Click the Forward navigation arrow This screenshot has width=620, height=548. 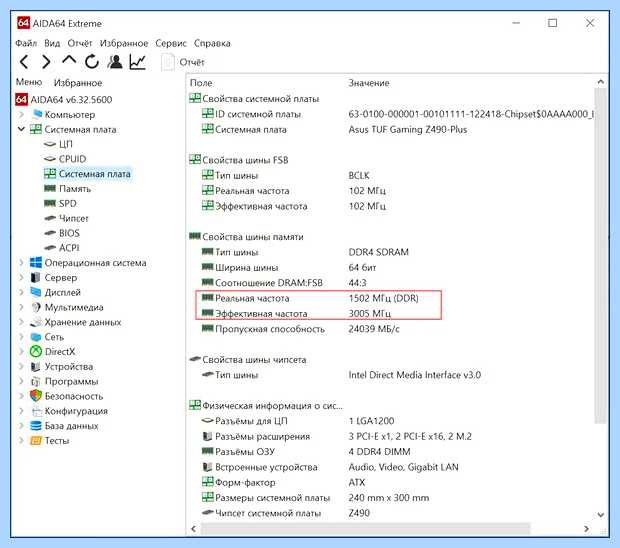46,62
